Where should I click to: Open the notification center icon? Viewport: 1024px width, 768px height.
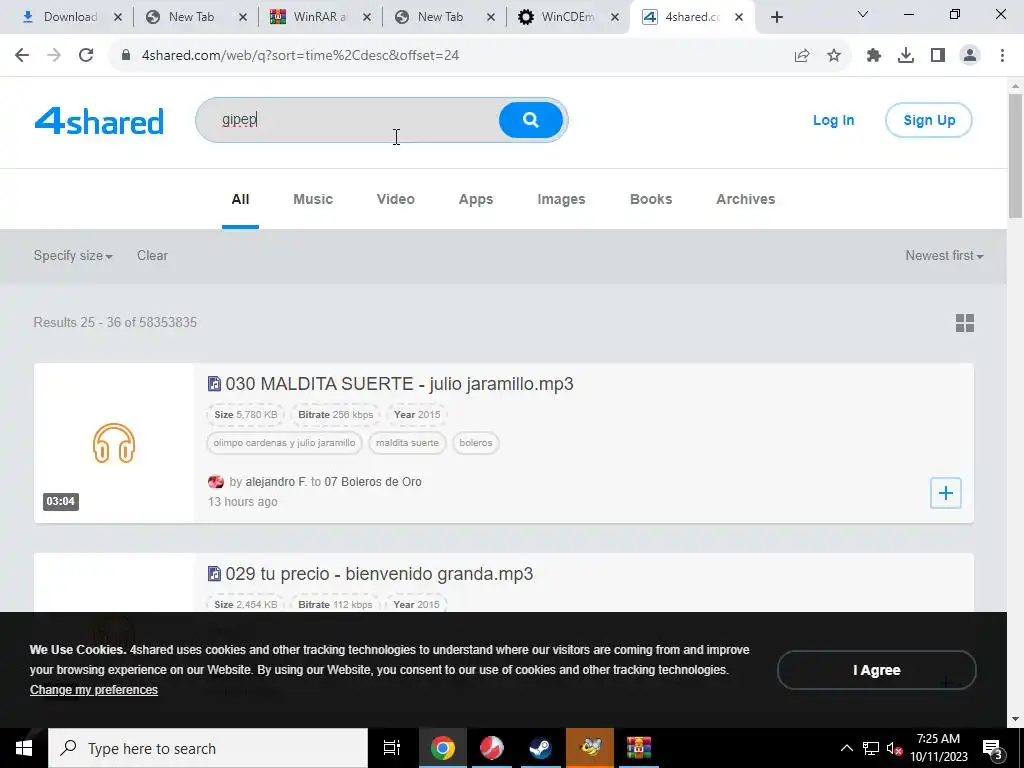(993, 748)
